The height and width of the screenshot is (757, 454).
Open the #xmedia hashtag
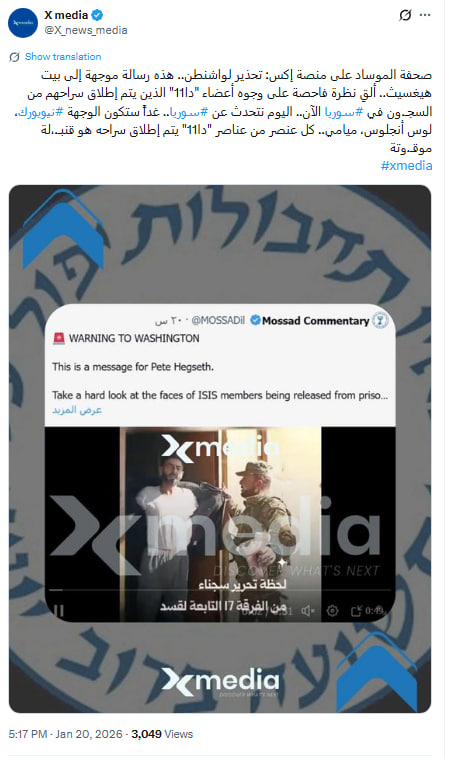407,166
